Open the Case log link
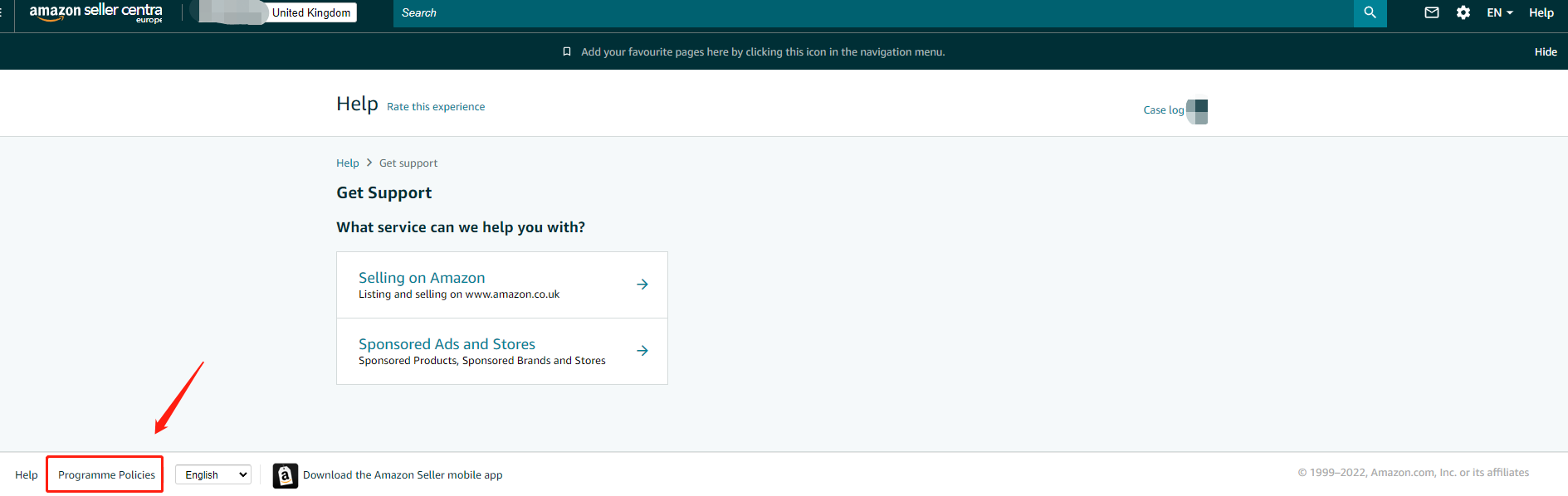Screen dimensions: 1568x496 tap(1164, 109)
